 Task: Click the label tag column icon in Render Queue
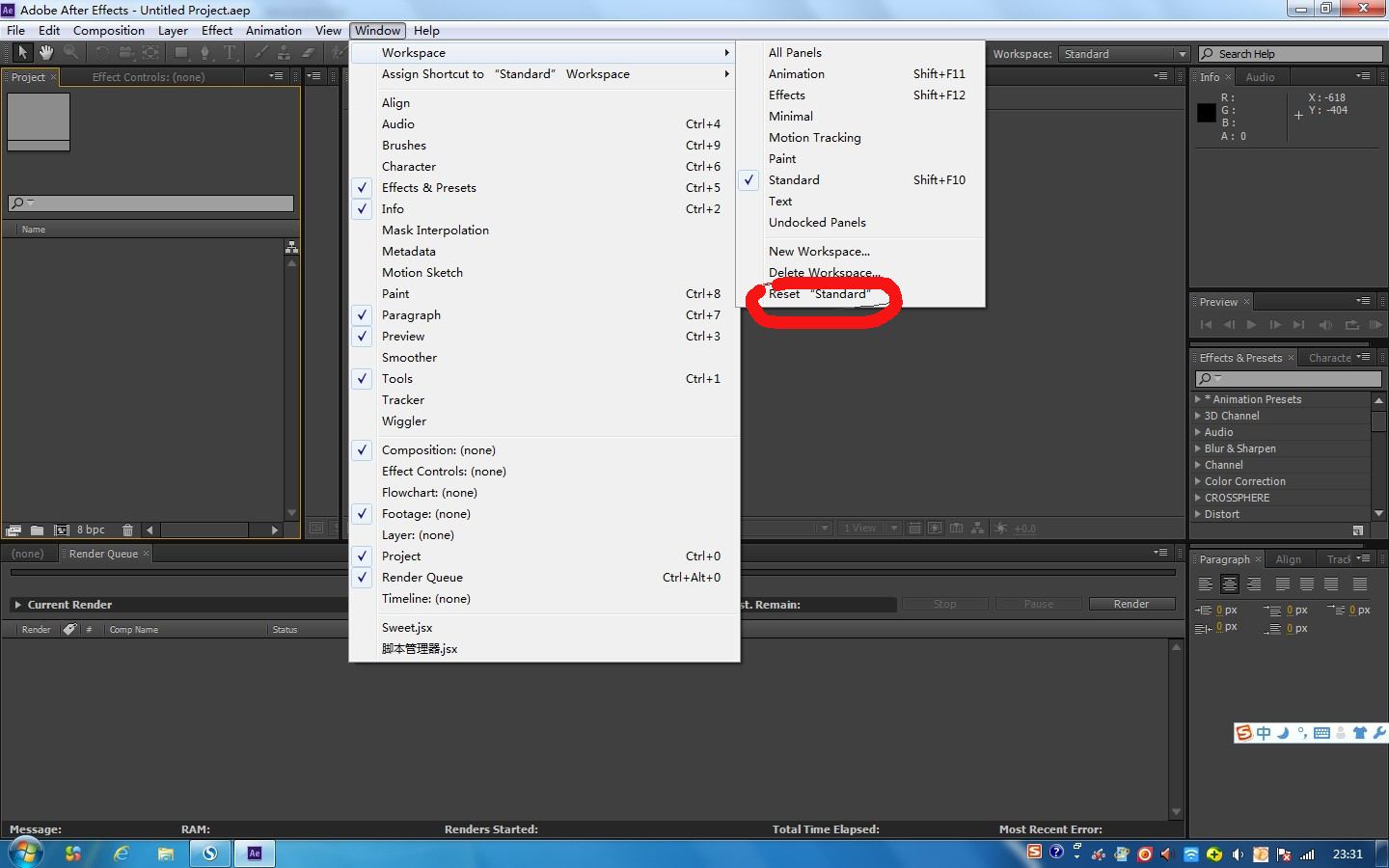pyautogui.click(x=69, y=629)
